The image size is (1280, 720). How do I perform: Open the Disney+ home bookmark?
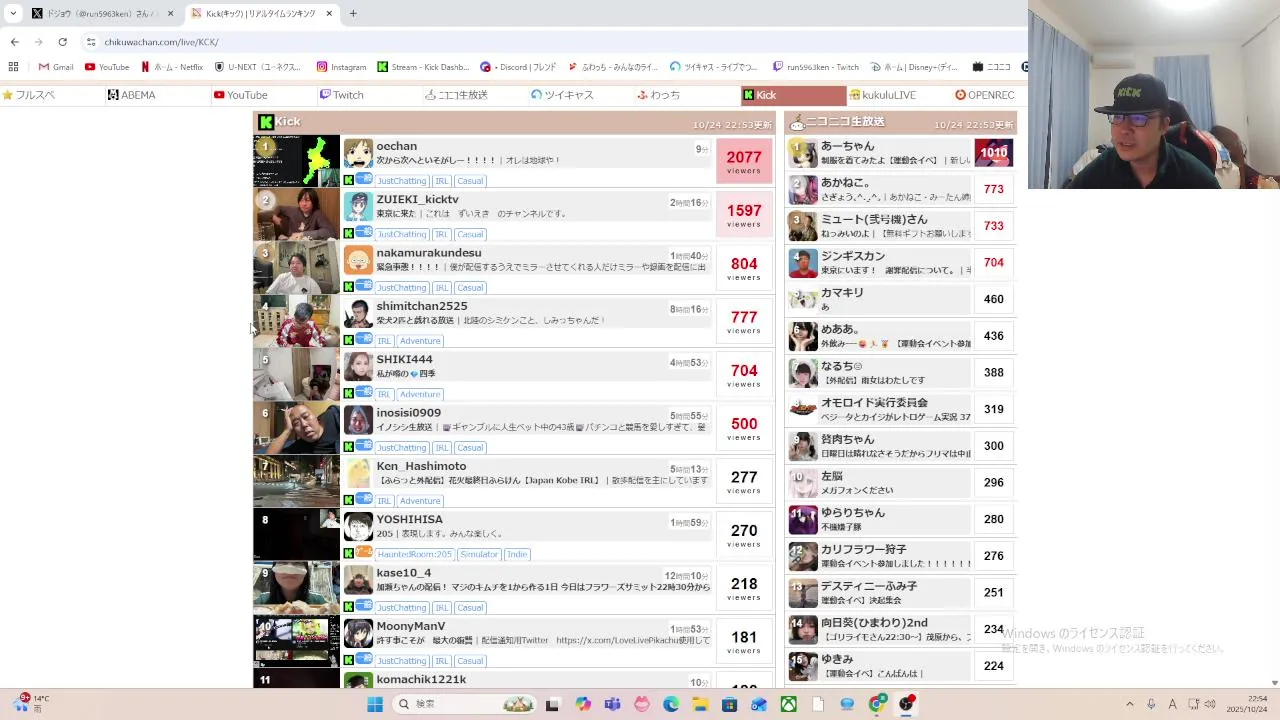pos(914,67)
